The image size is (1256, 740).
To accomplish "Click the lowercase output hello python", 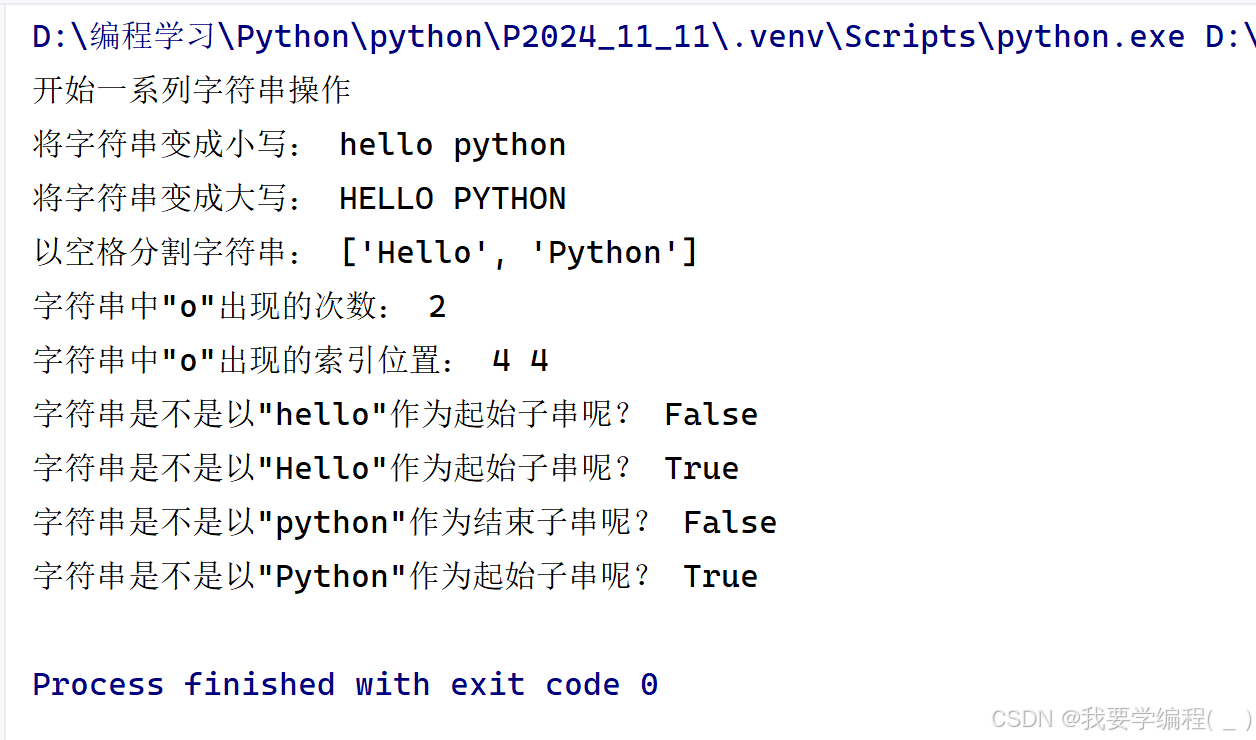I will click(452, 145).
